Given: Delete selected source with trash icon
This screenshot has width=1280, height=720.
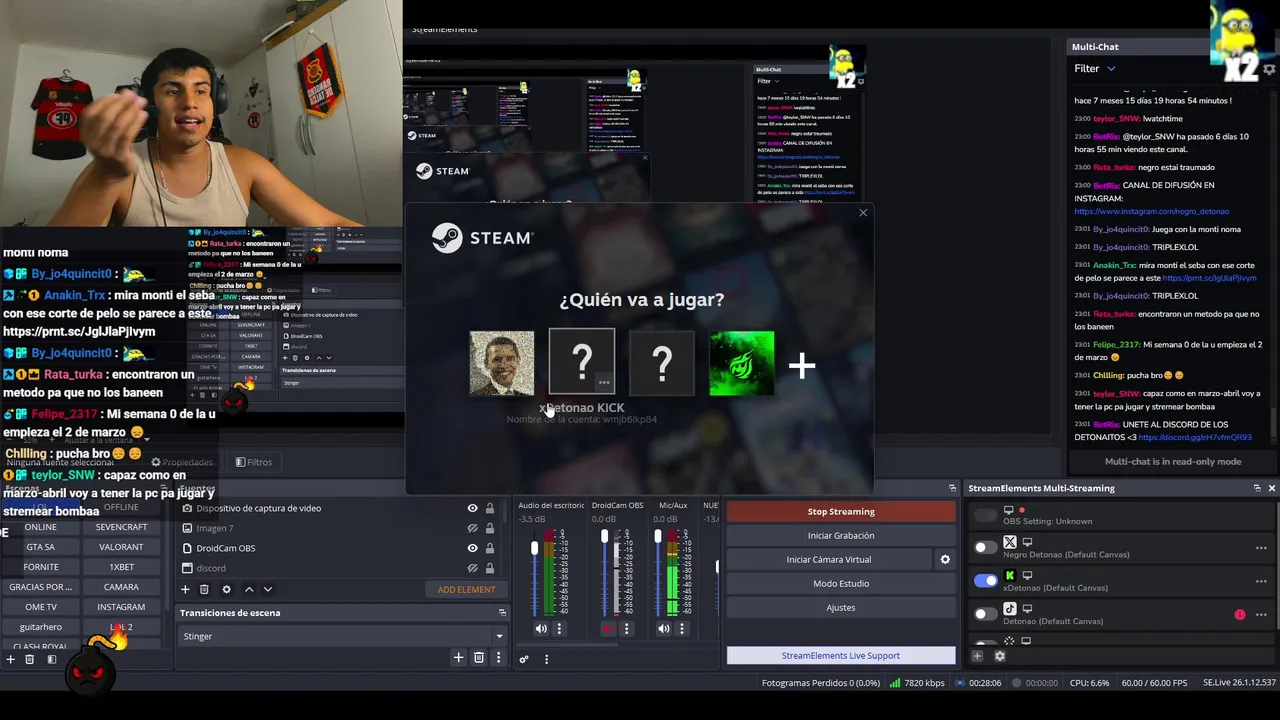Looking at the screenshot, I should [204, 589].
